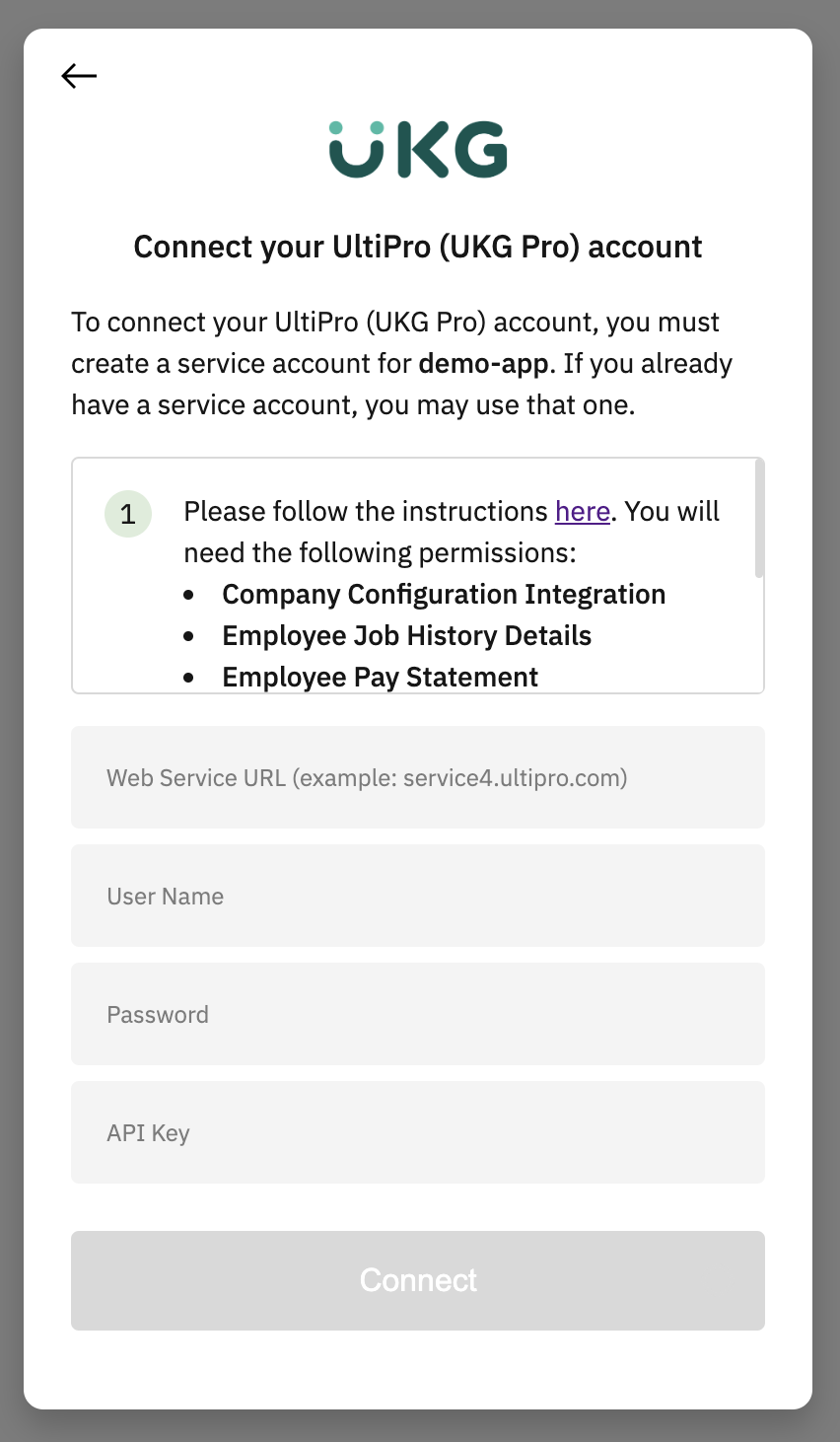Focus the Web Service URL field

(x=418, y=777)
